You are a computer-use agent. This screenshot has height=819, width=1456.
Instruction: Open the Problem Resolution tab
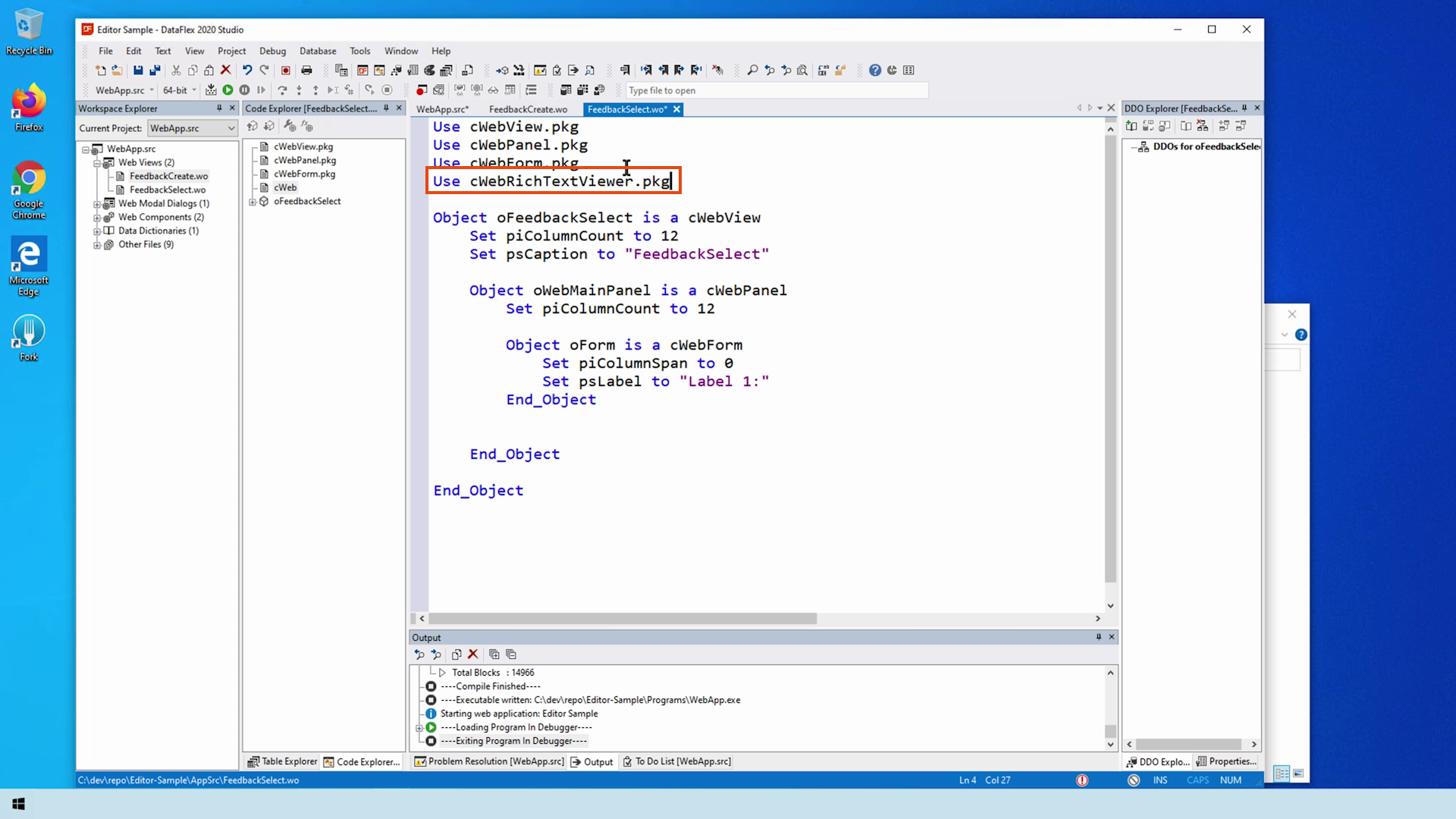point(489,761)
